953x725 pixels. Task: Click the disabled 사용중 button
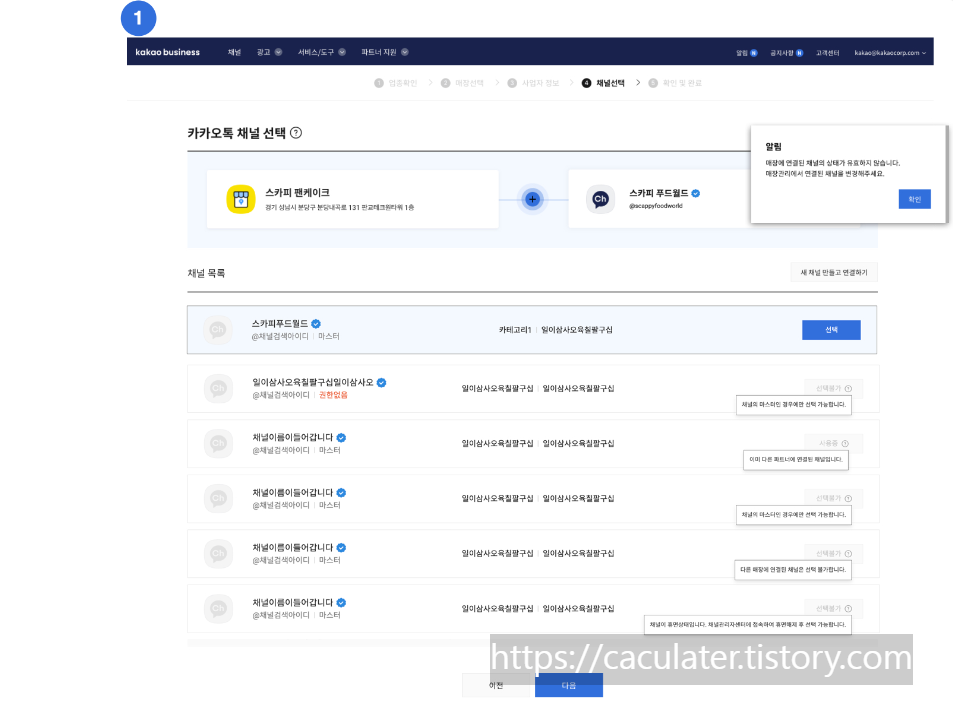(833, 444)
